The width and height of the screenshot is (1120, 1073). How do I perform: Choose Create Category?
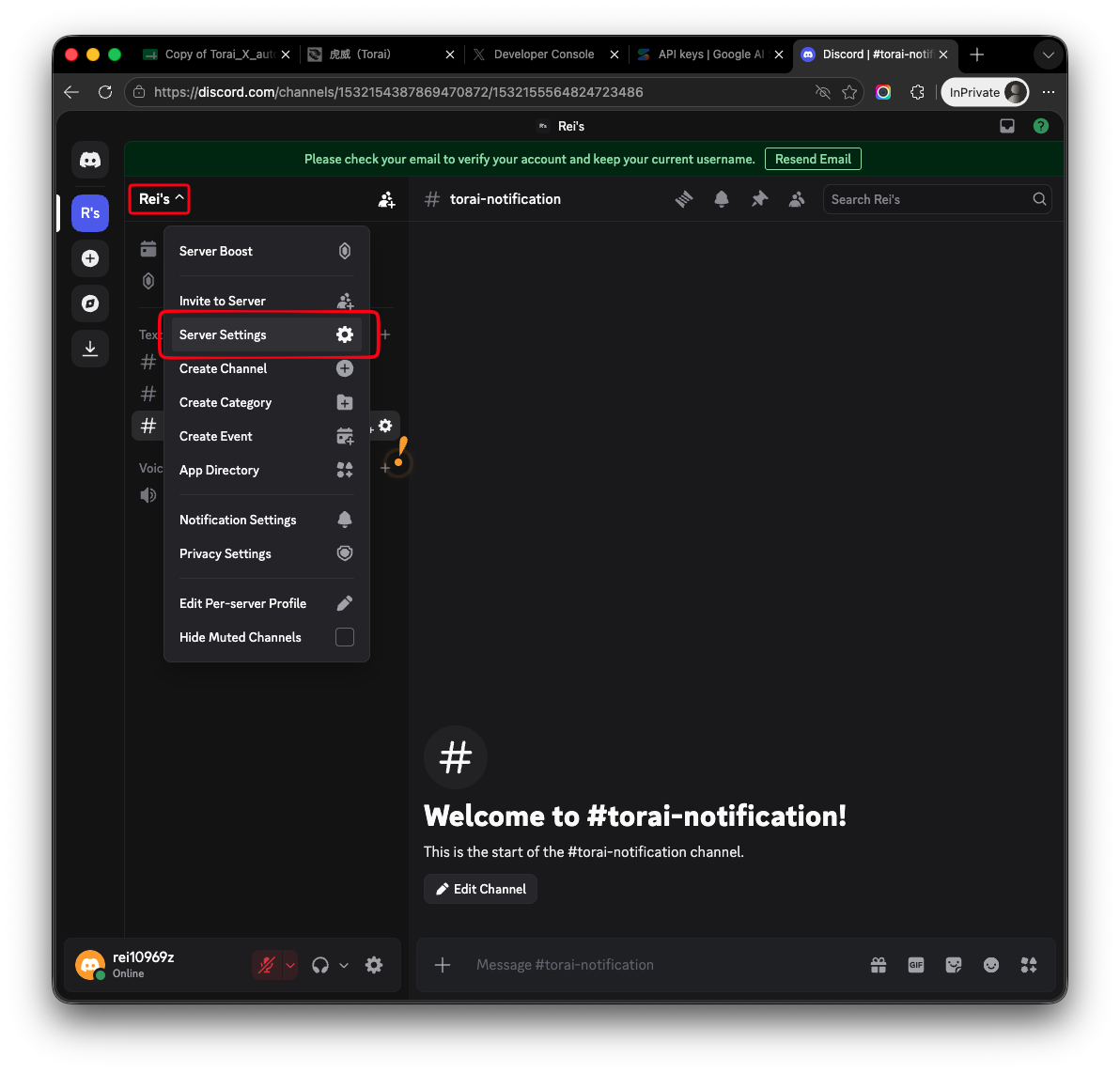tap(267, 403)
